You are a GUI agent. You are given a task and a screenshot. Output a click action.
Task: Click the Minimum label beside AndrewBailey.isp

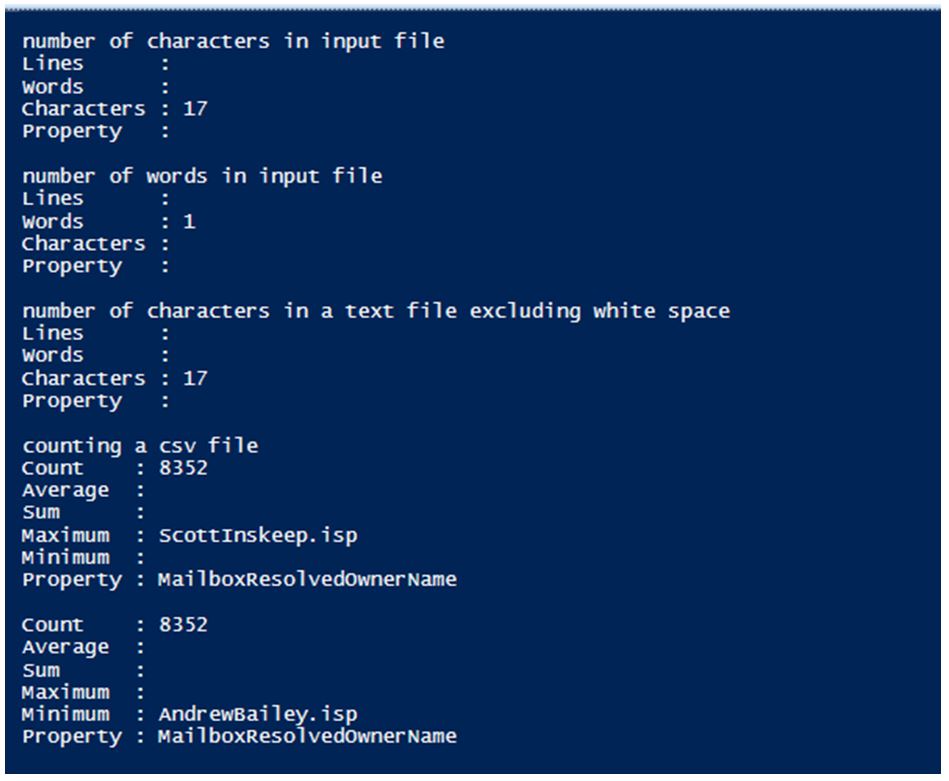click(x=65, y=714)
